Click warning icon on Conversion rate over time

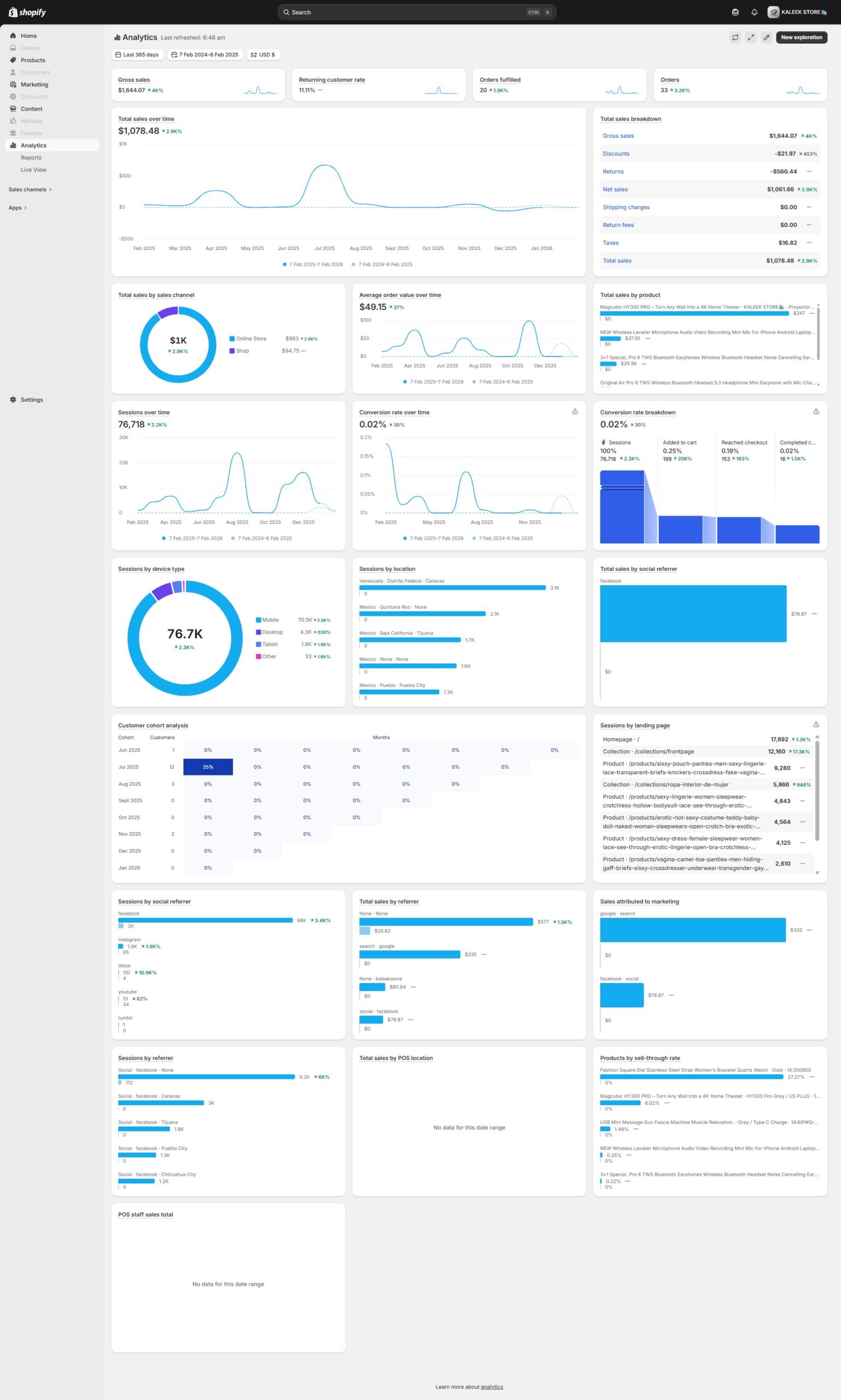pos(575,411)
